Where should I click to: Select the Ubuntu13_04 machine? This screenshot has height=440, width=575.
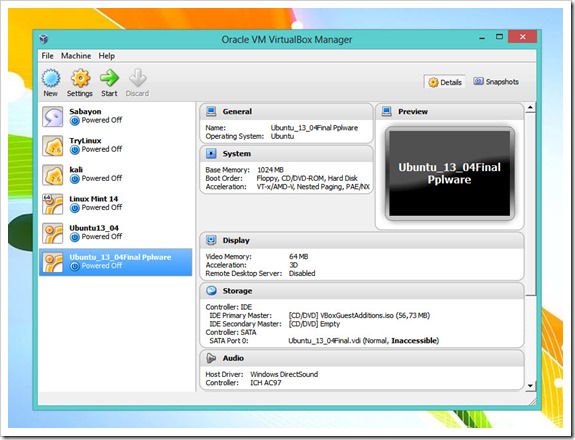[x=116, y=233]
